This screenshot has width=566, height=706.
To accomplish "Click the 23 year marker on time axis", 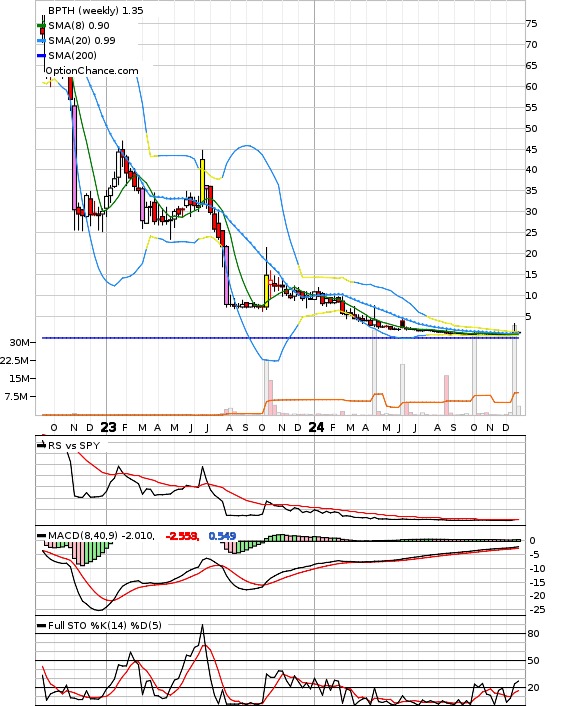I will 108,427.
